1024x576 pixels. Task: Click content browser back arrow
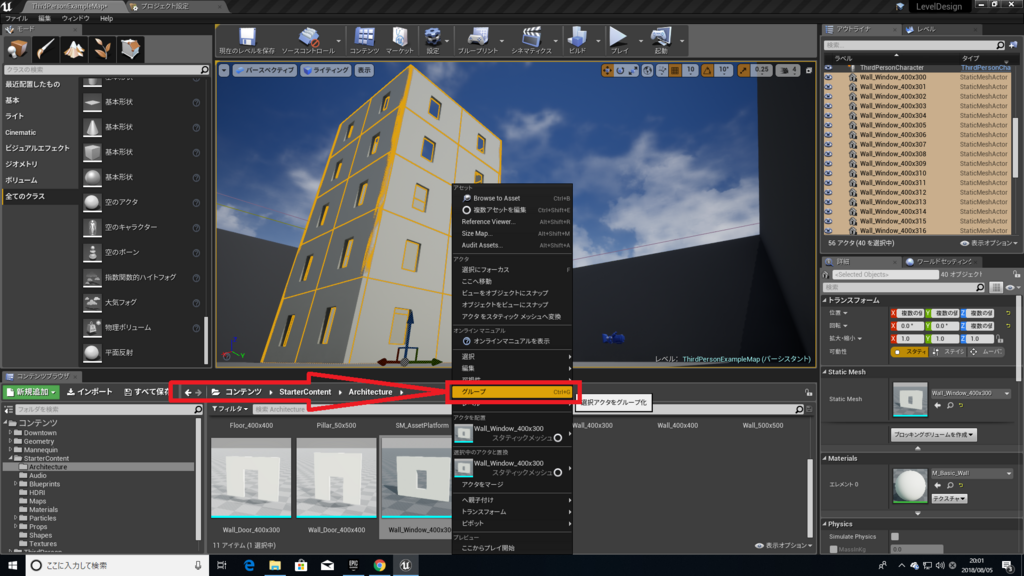[188, 392]
